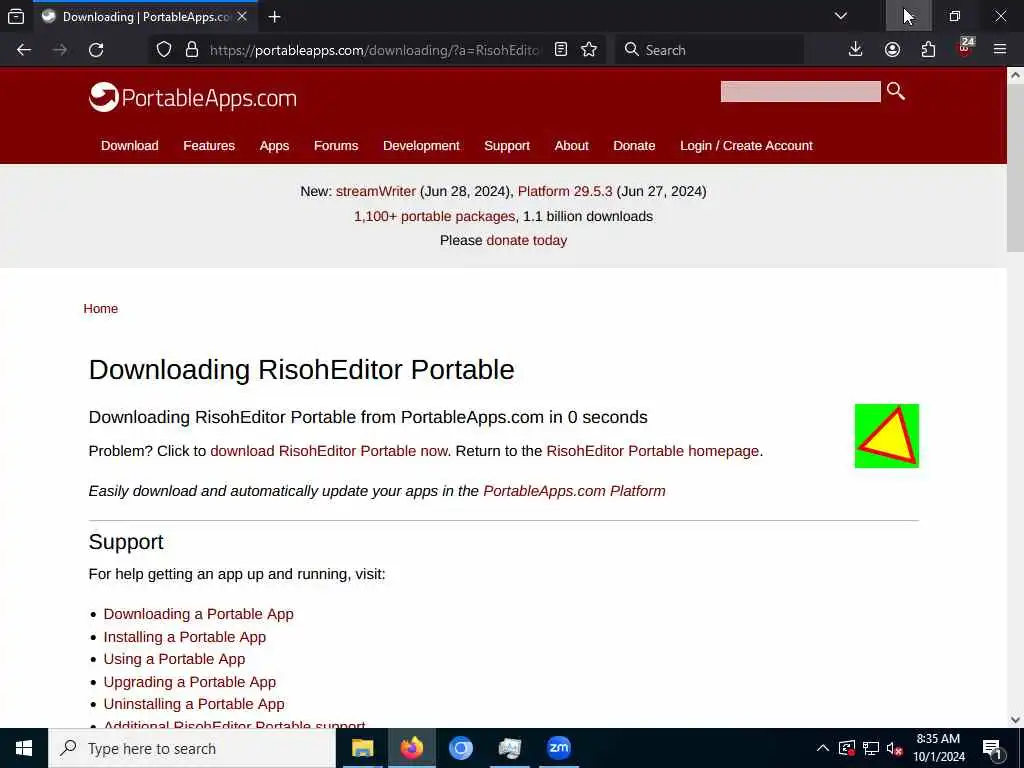
Task: Toggle reader view in address bar
Action: pos(561,50)
